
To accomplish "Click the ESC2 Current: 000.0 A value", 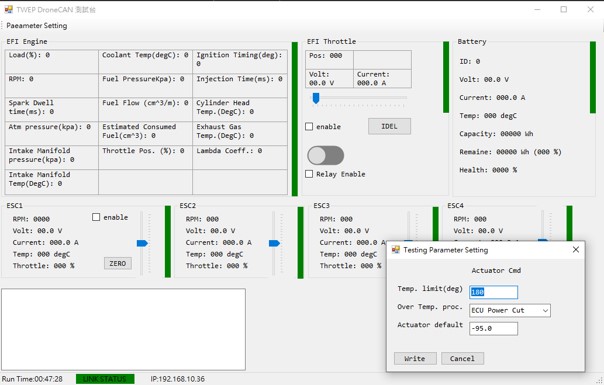I will (x=218, y=243).
